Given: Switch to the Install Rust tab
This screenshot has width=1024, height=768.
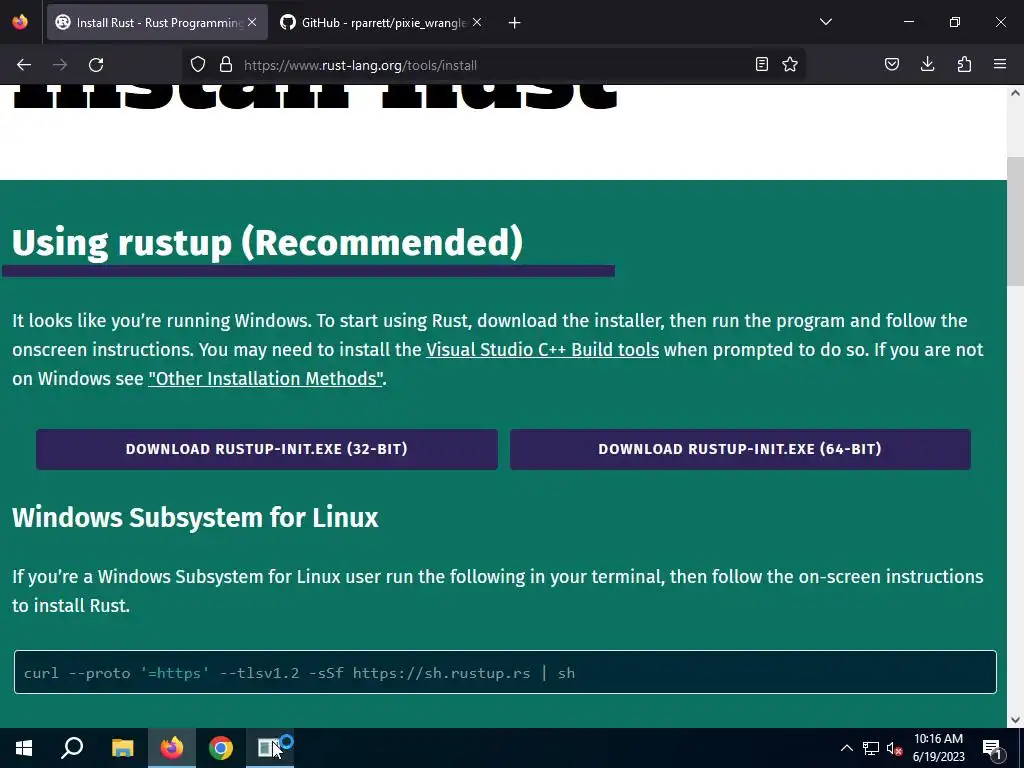Looking at the screenshot, I should pos(157,22).
